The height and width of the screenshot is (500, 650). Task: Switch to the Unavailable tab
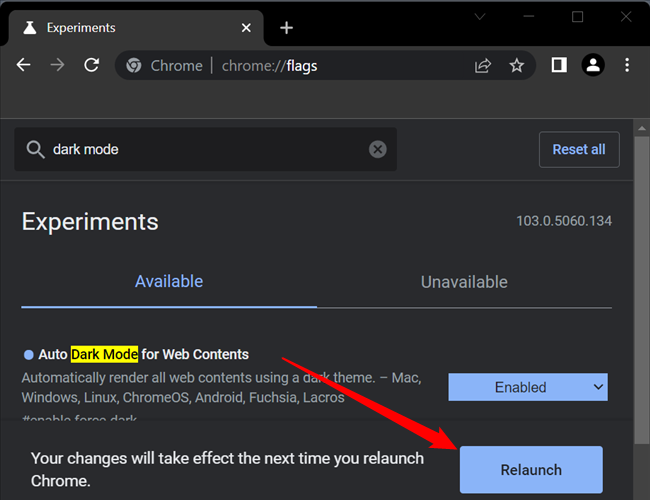coord(464,282)
